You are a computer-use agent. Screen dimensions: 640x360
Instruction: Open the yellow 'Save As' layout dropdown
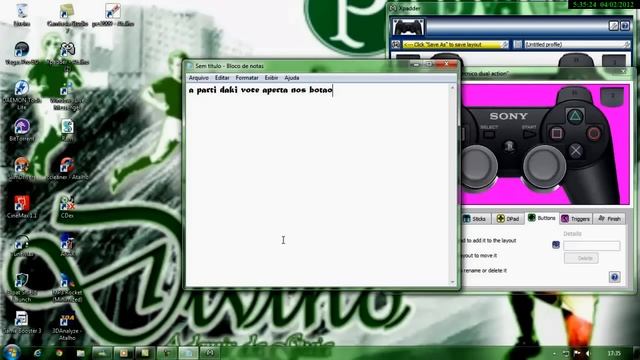[x=456, y=44]
